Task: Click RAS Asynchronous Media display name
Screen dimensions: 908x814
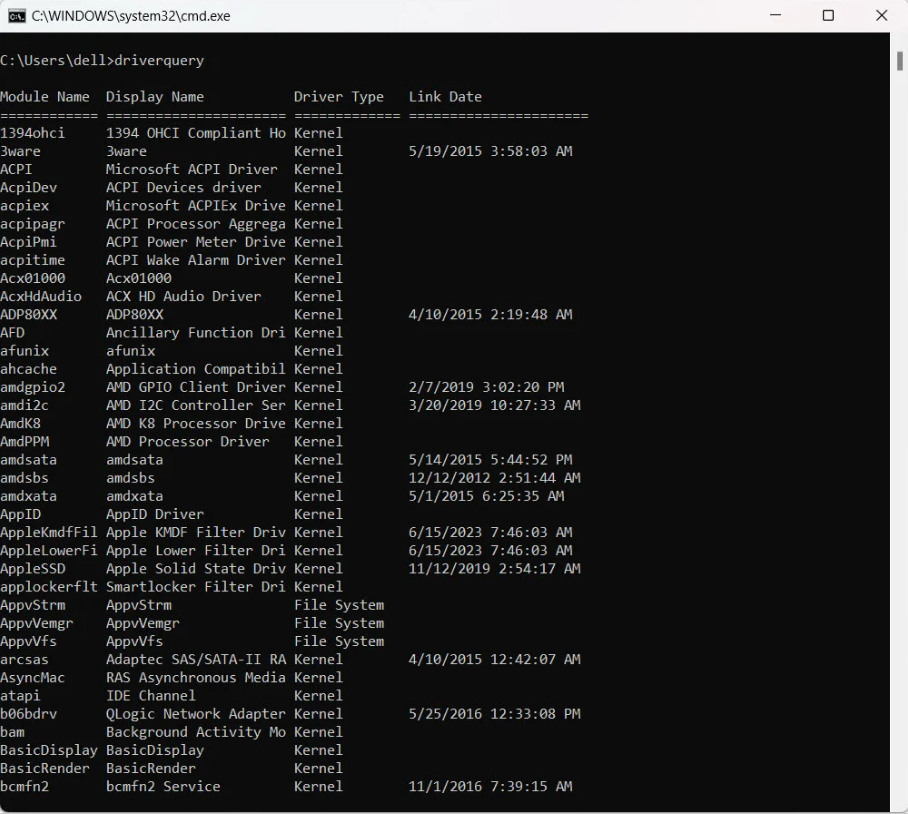Action: (196, 678)
